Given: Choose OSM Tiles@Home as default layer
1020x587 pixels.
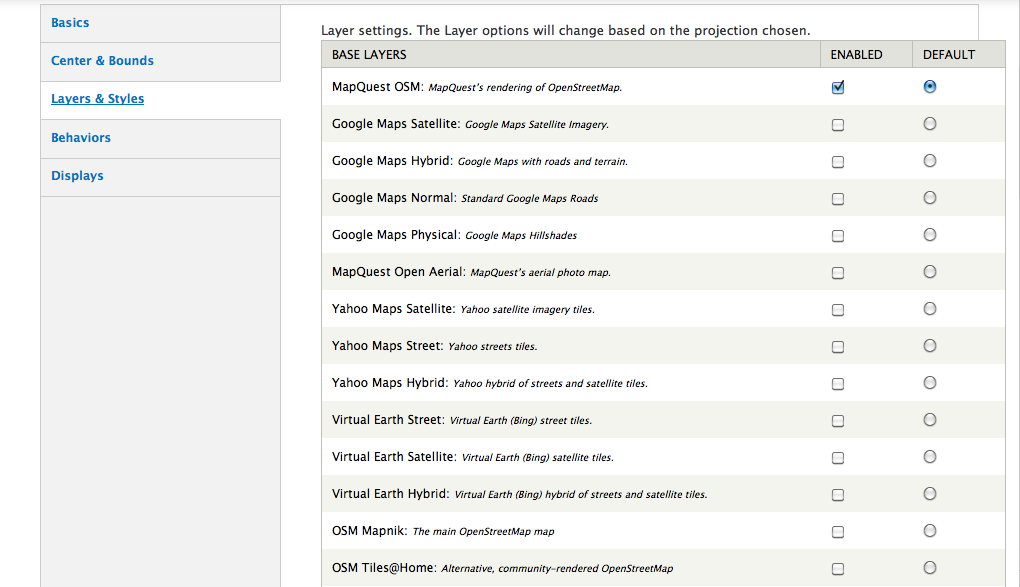Looking at the screenshot, I should pos(930,568).
